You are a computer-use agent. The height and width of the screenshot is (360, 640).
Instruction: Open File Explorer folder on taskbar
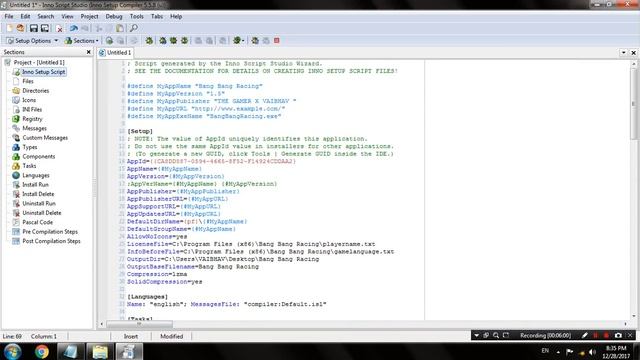coord(100,351)
